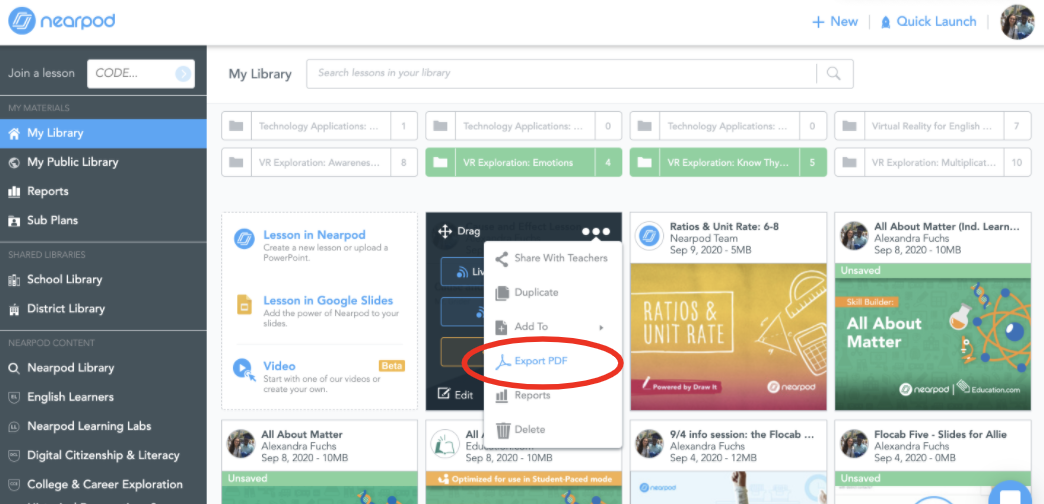
Task: Choose Duplicate in the lesson menu
Action: point(536,293)
